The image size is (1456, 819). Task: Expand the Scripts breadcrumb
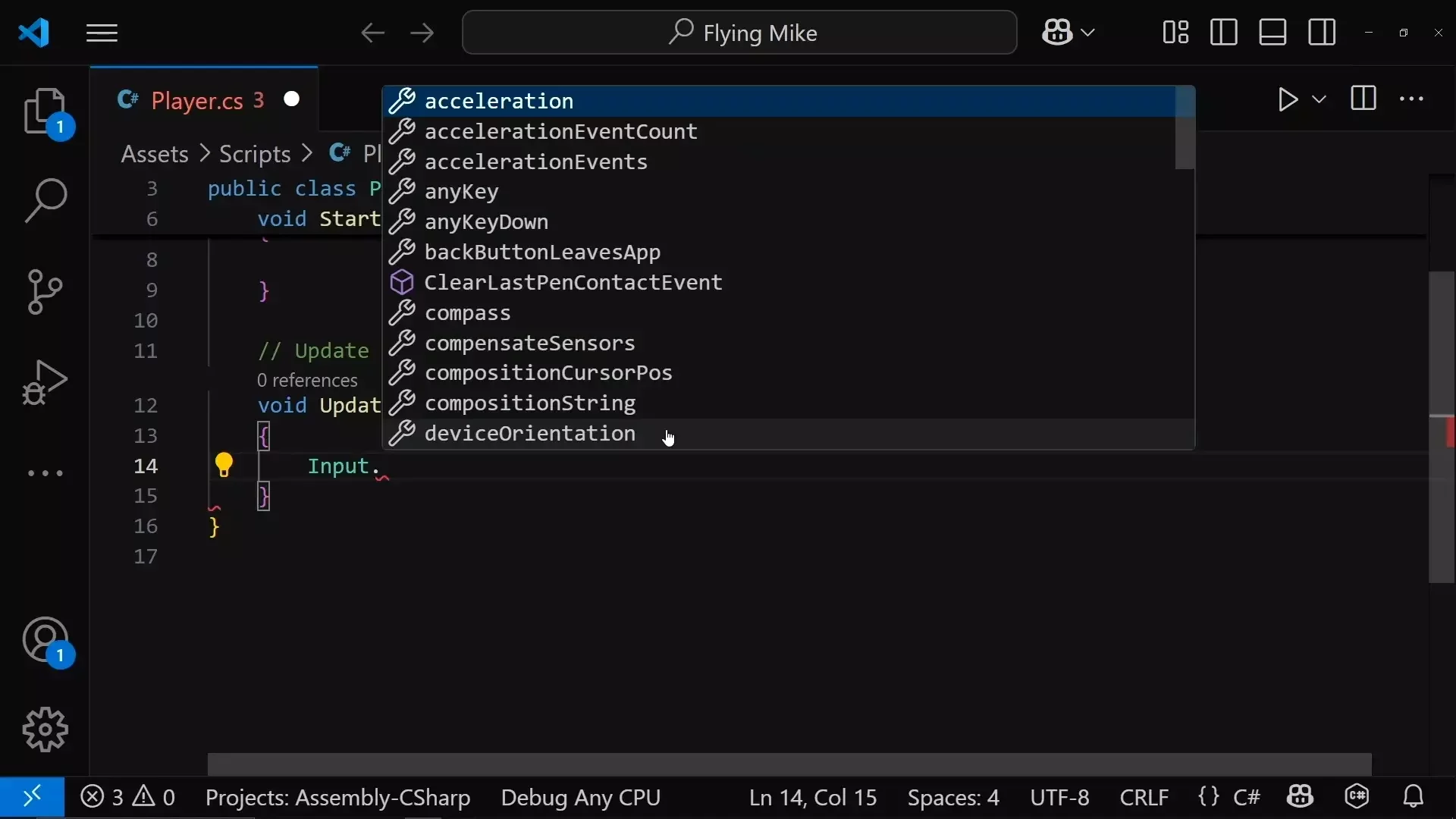coord(253,154)
